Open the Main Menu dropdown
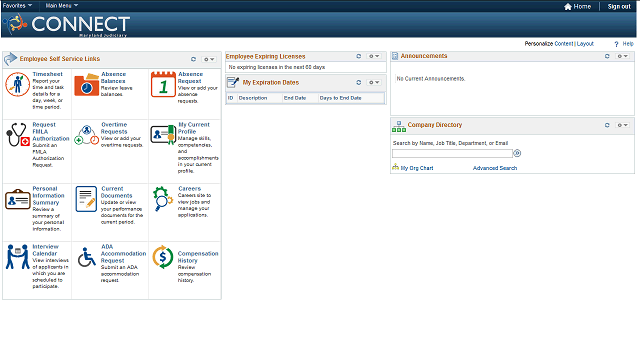 [x=62, y=6]
